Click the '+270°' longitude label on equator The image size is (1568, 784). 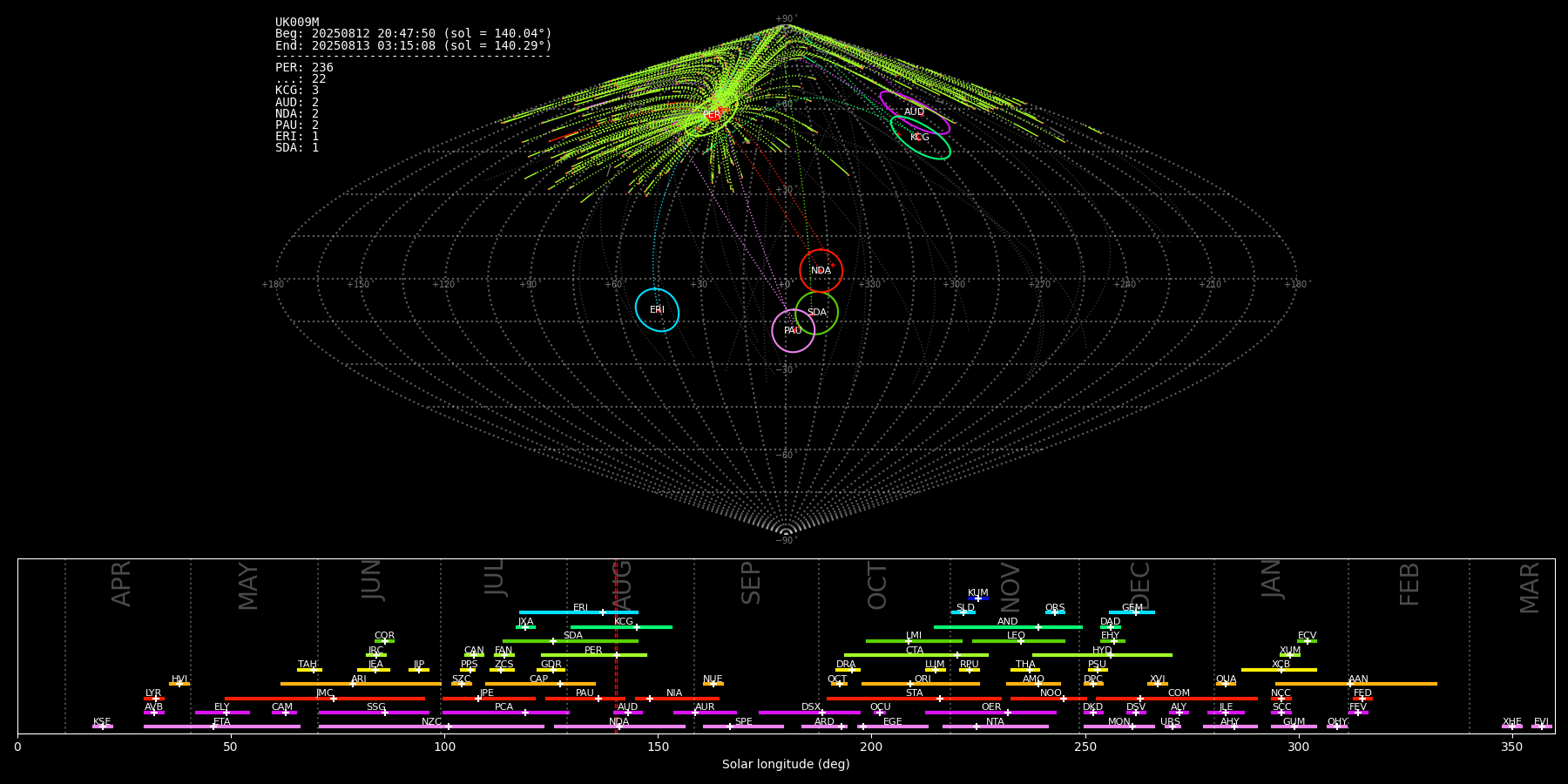click(x=1040, y=285)
